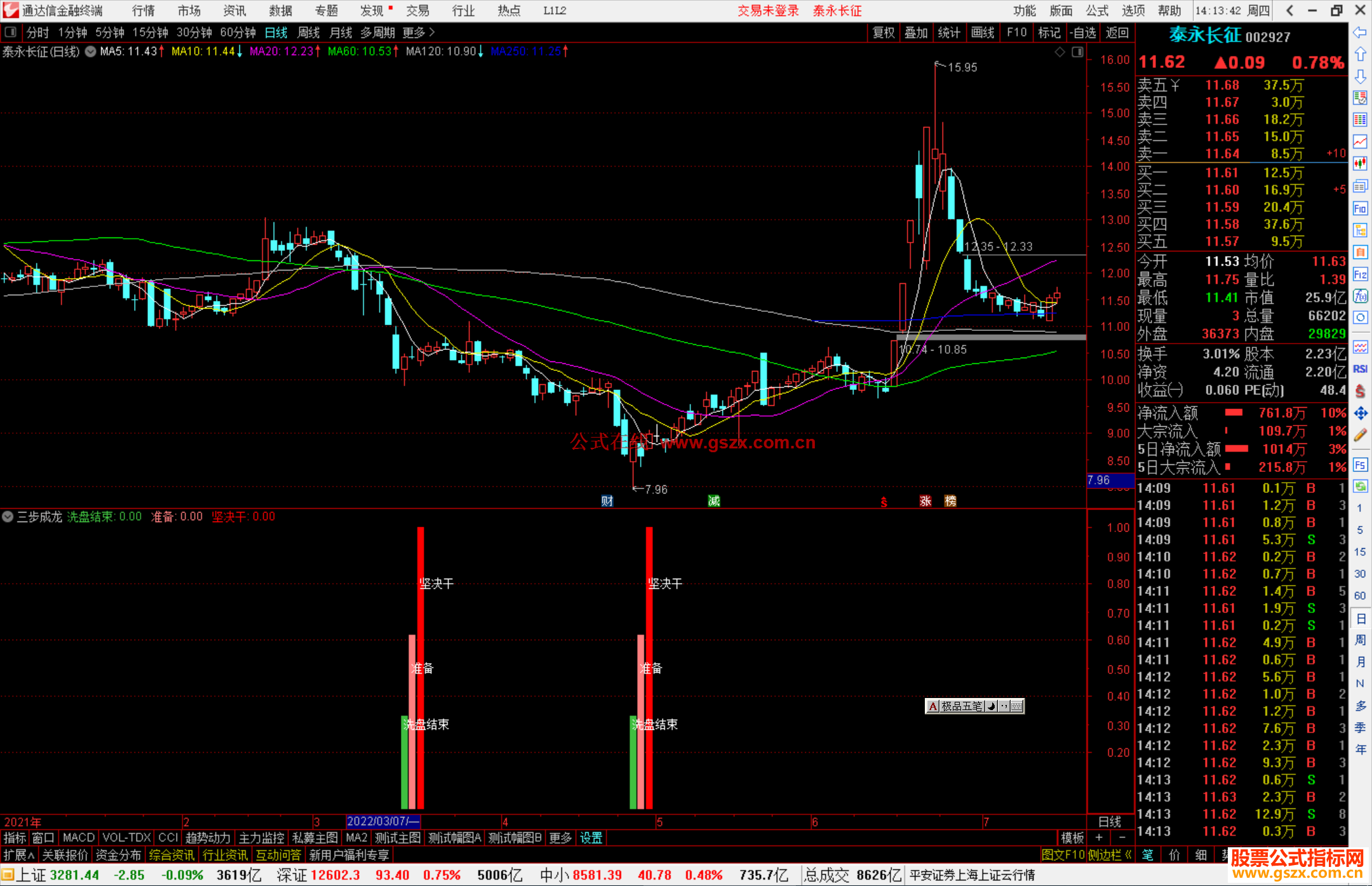Click the red S dollar icon in the sidebar
The width and height of the screenshot is (1372, 886).
[x=1360, y=391]
